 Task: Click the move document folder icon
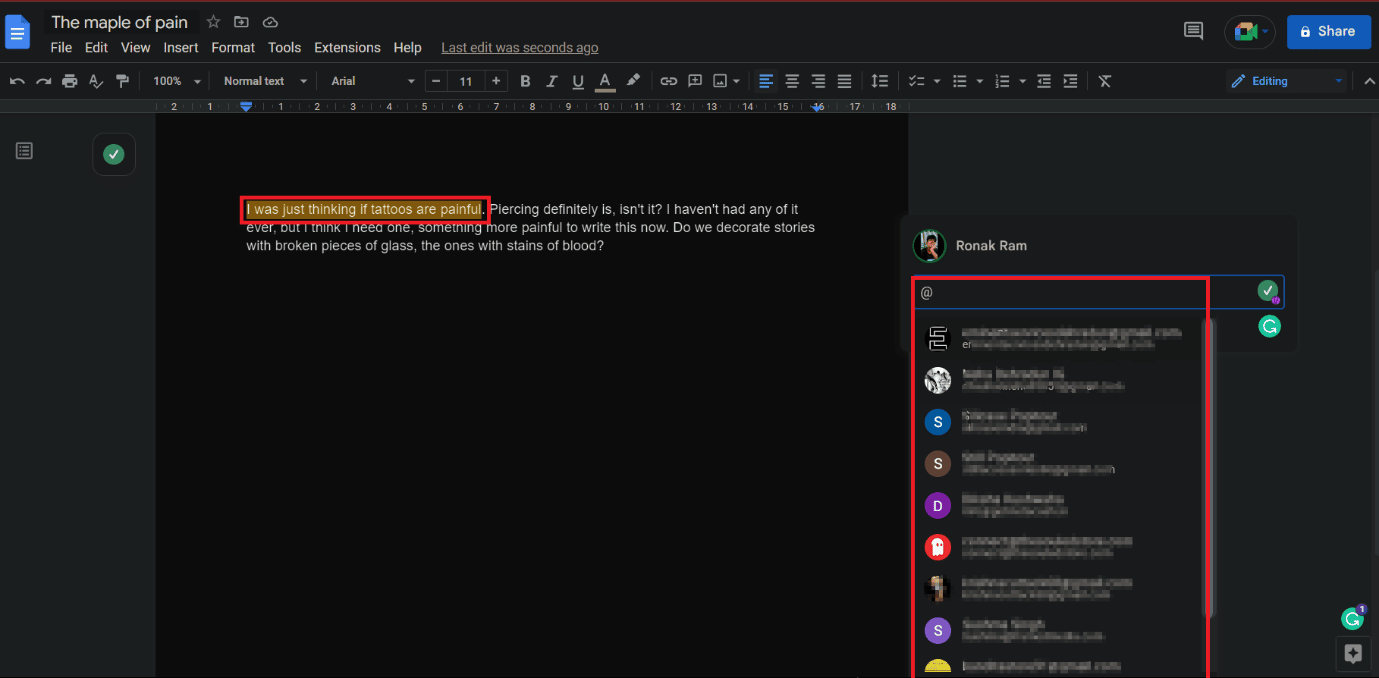point(241,22)
